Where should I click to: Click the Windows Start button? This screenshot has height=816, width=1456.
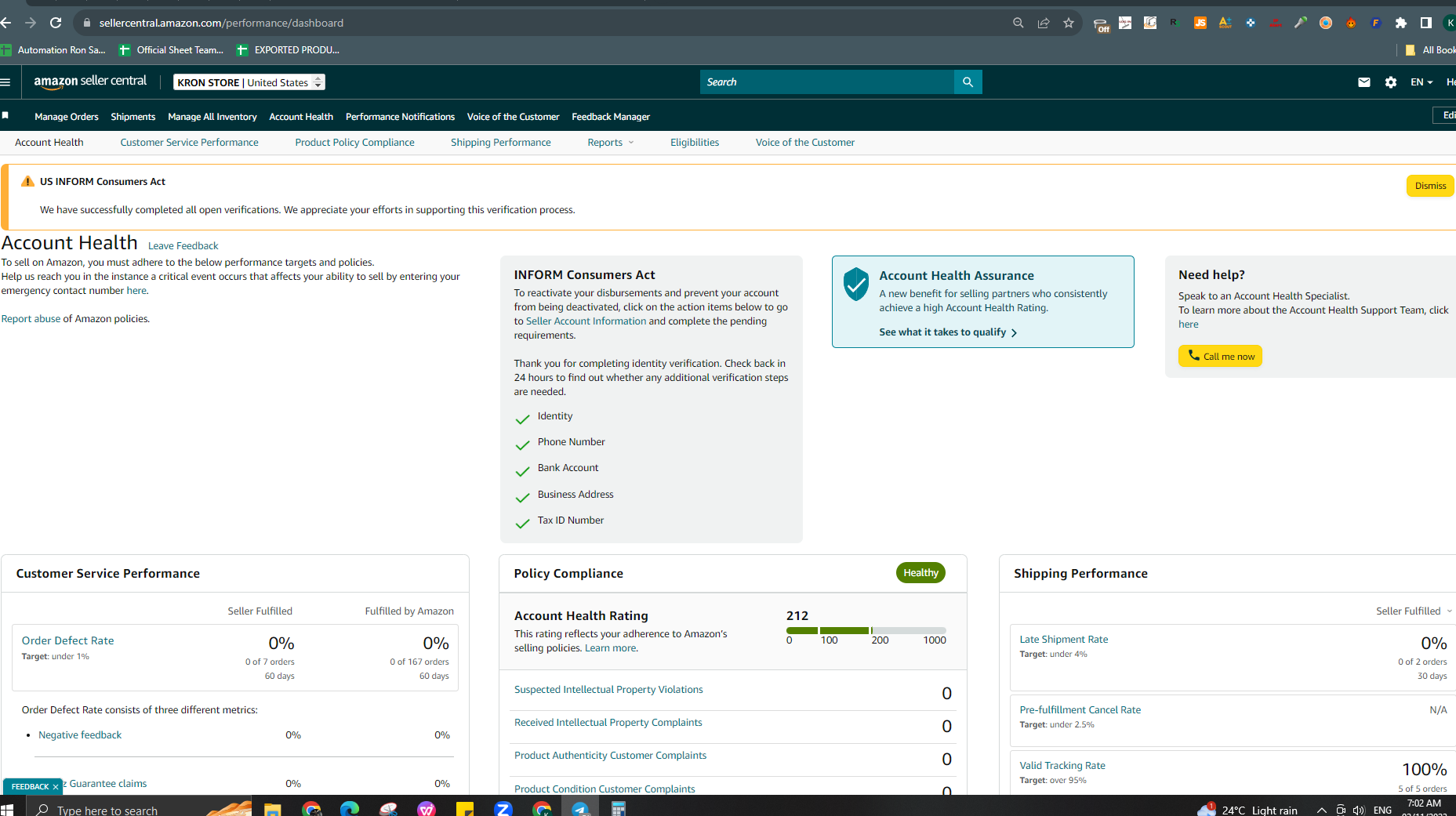7,809
